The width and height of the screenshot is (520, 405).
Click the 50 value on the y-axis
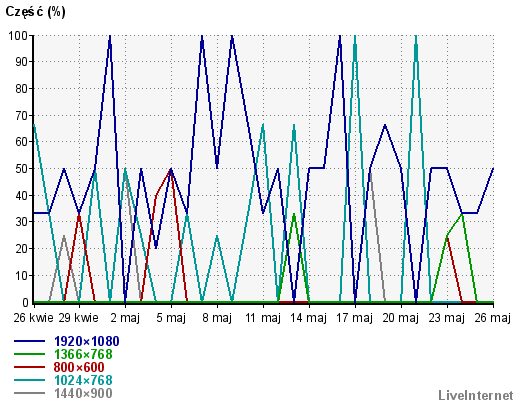(21, 169)
